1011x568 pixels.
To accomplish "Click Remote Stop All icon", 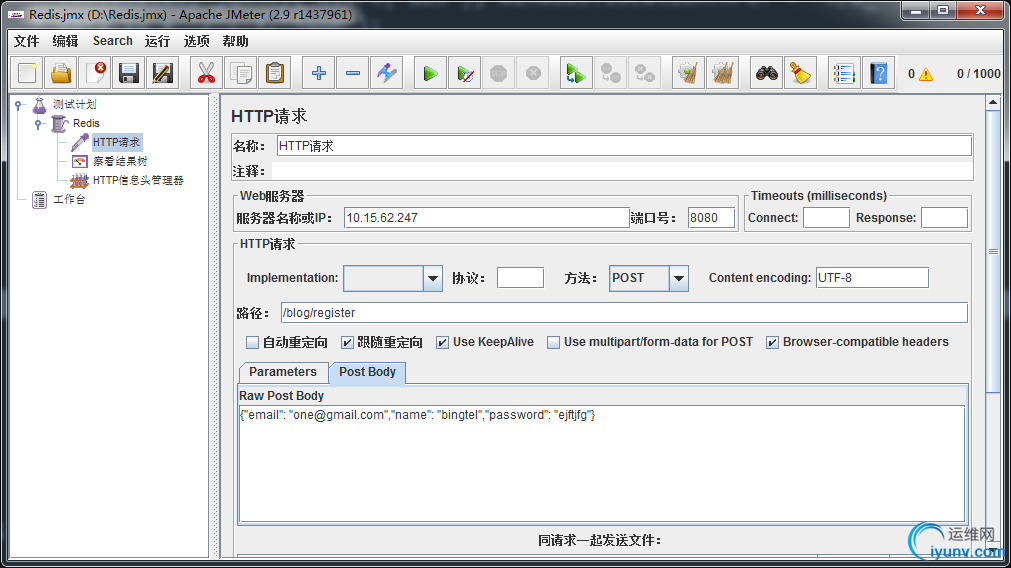I will (611, 73).
